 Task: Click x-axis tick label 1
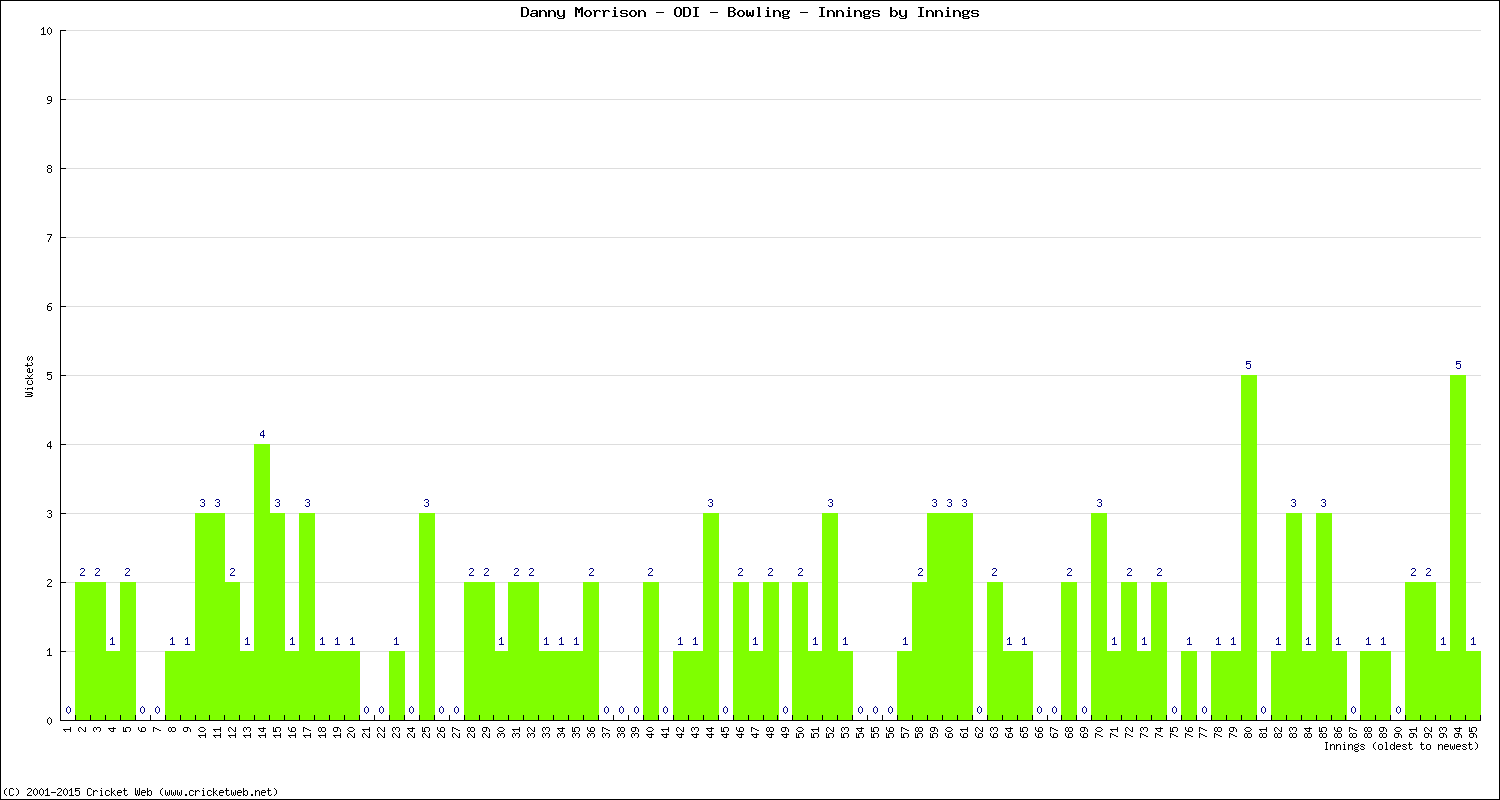[x=68, y=729]
